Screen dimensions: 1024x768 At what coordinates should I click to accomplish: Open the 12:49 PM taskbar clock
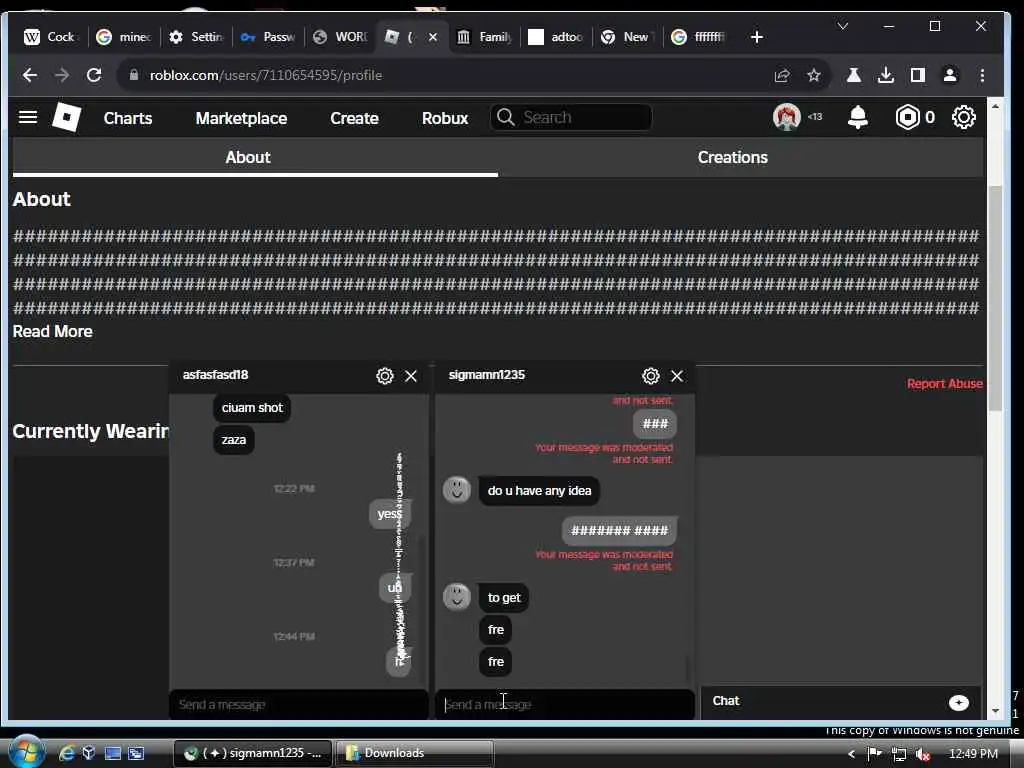(x=973, y=754)
